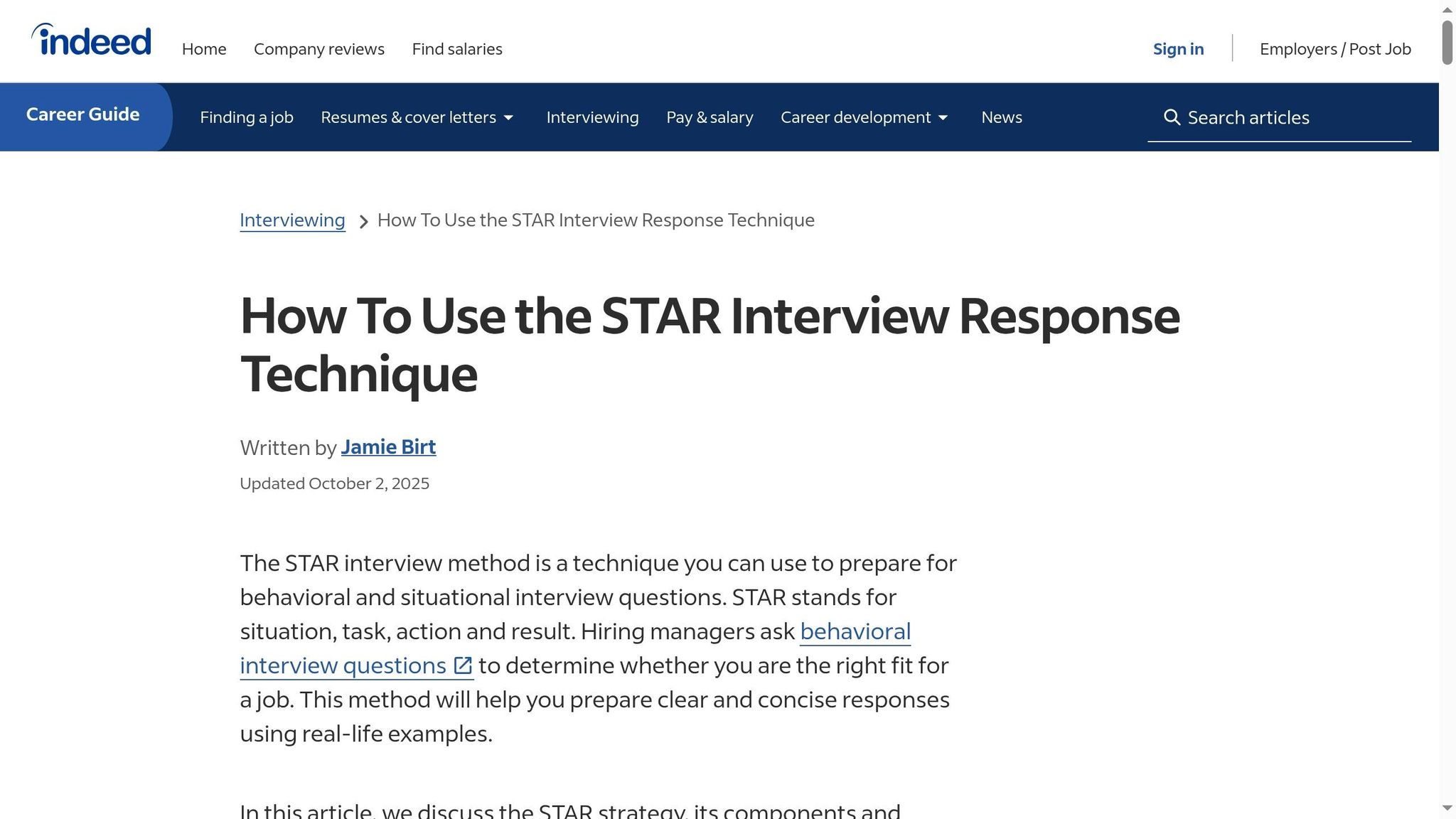Click the Interviewing breadcrumb link

[292, 220]
